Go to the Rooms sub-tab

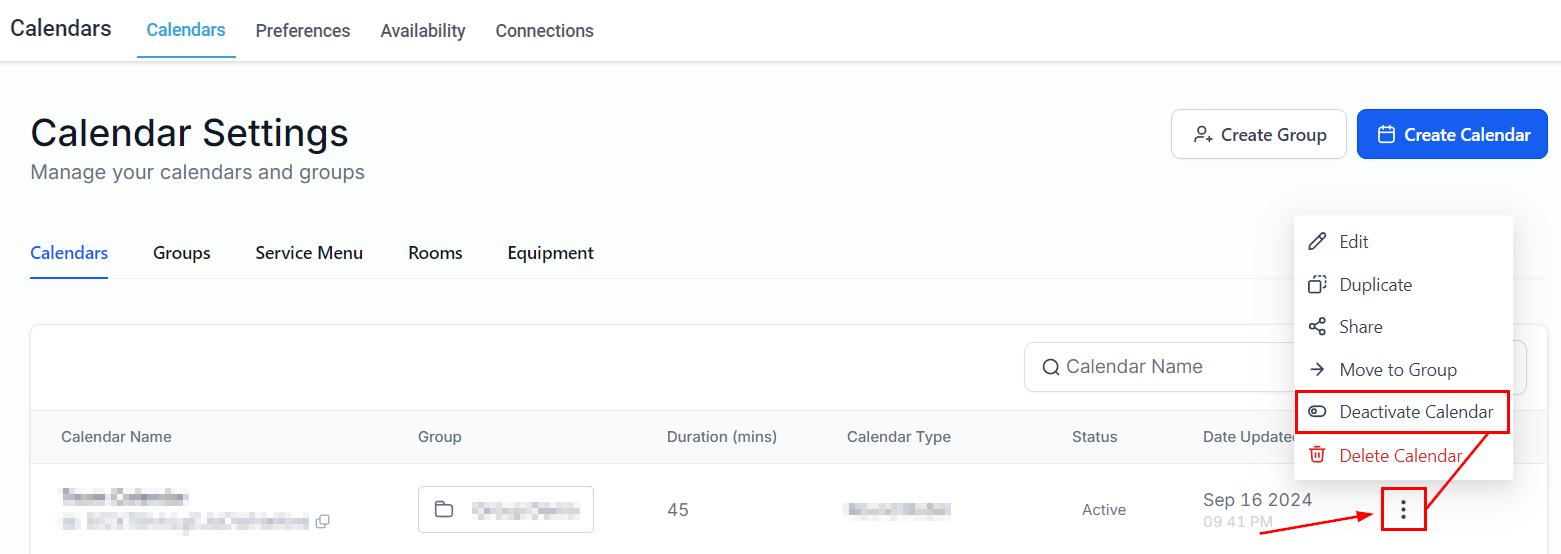tap(435, 253)
